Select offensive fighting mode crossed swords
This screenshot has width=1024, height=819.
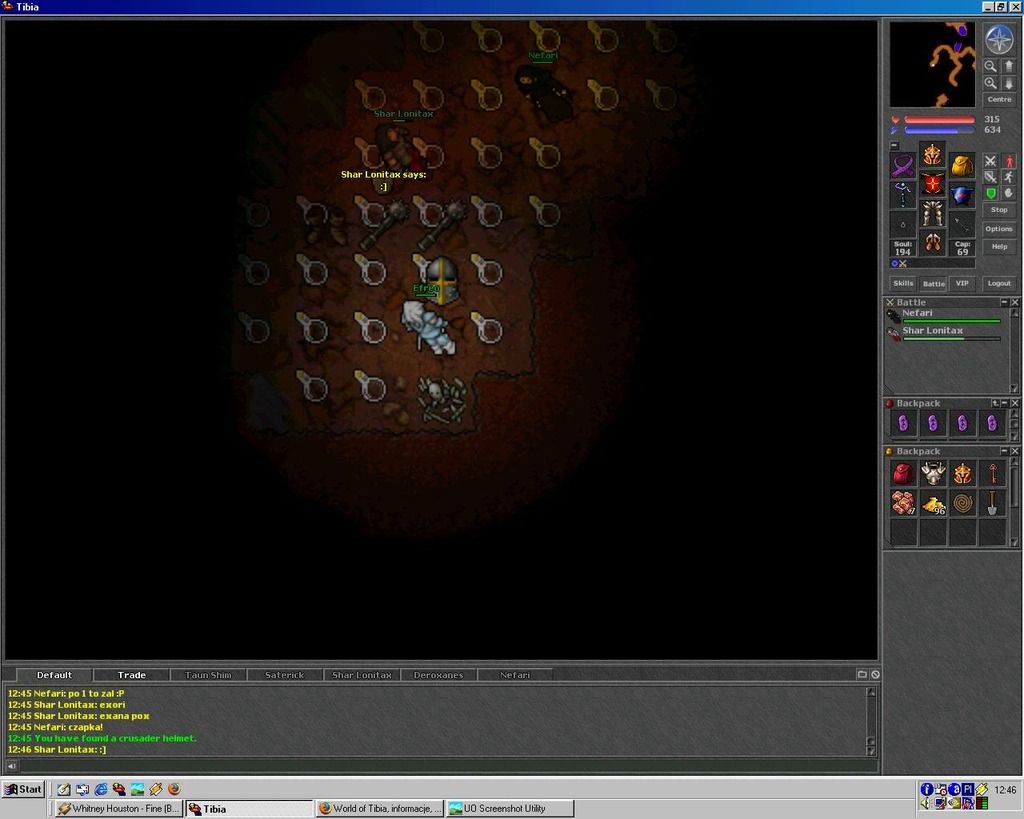pyautogui.click(x=991, y=161)
